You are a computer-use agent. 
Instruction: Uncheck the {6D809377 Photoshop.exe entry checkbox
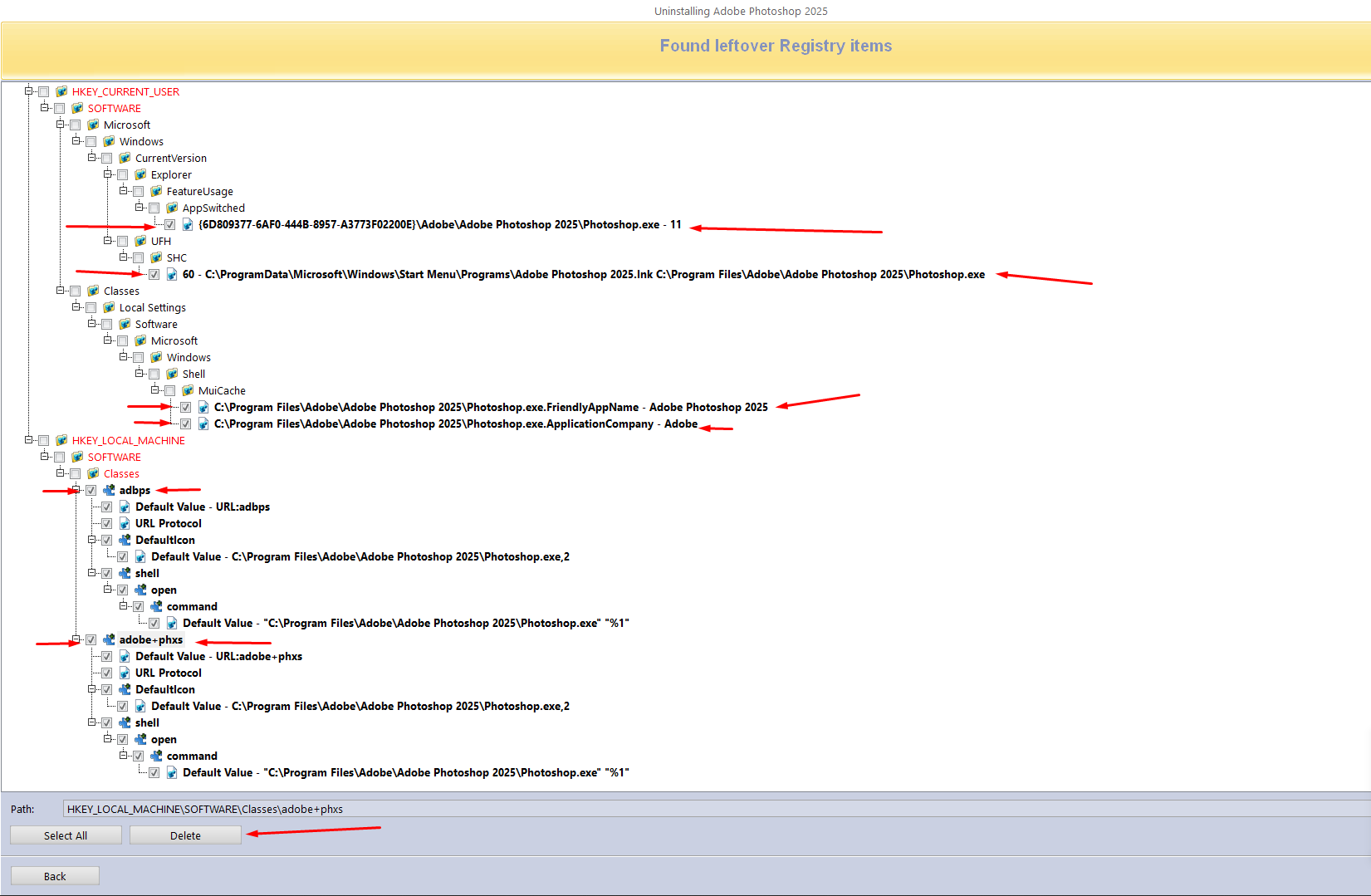coord(170,224)
